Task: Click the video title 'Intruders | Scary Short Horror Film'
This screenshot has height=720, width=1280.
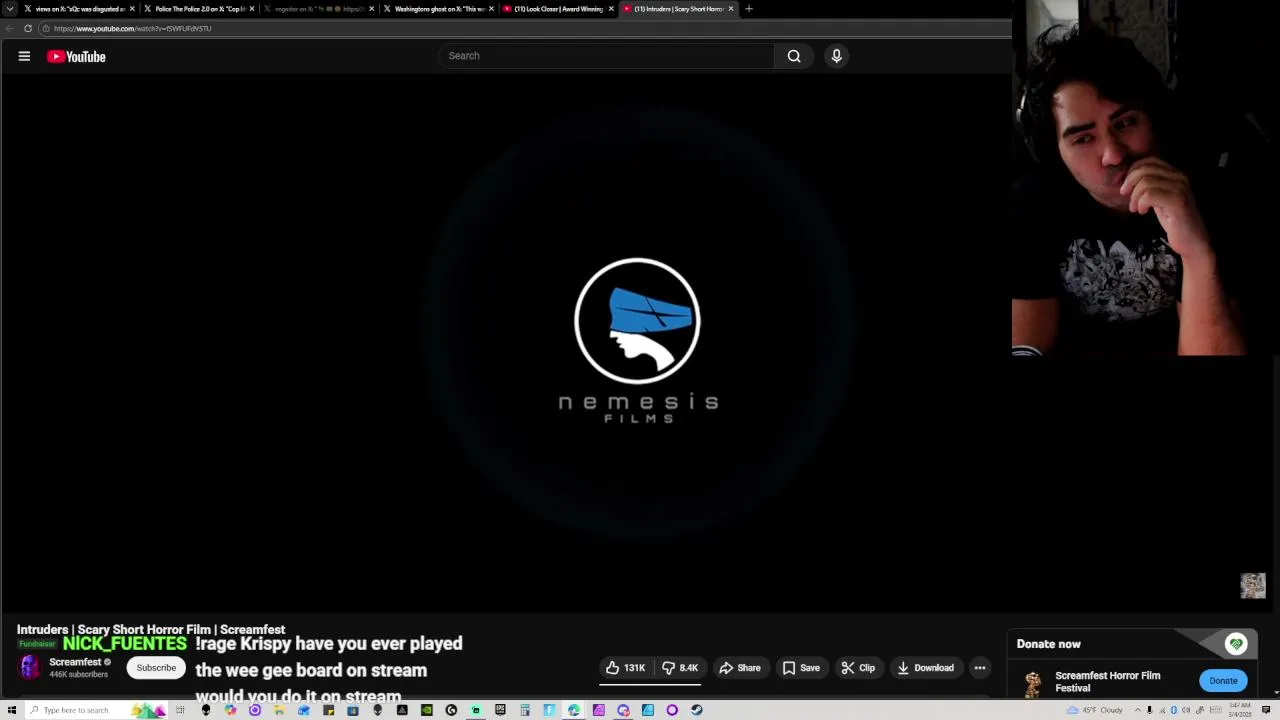Action: [151, 630]
